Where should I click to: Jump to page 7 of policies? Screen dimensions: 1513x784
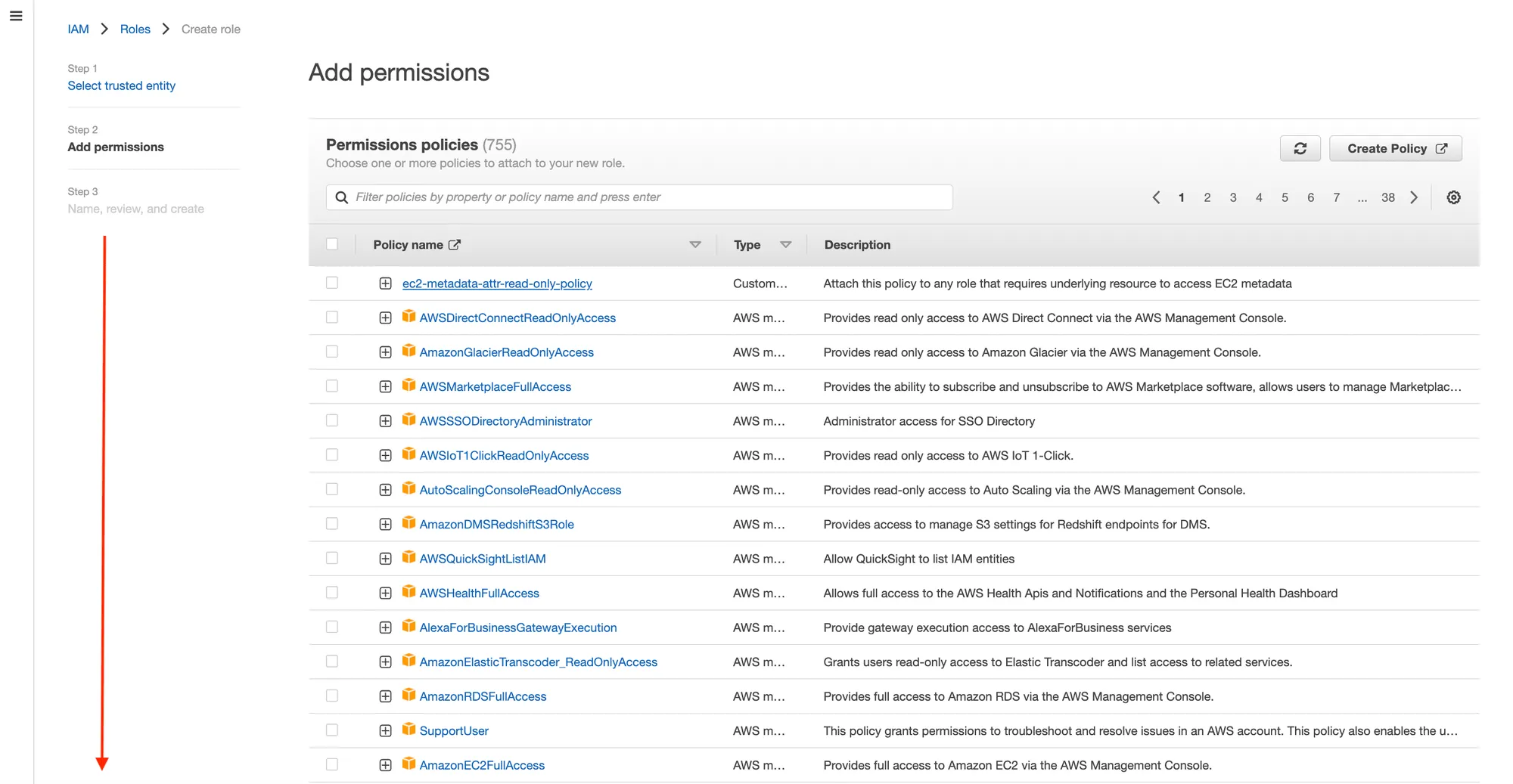(x=1337, y=197)
